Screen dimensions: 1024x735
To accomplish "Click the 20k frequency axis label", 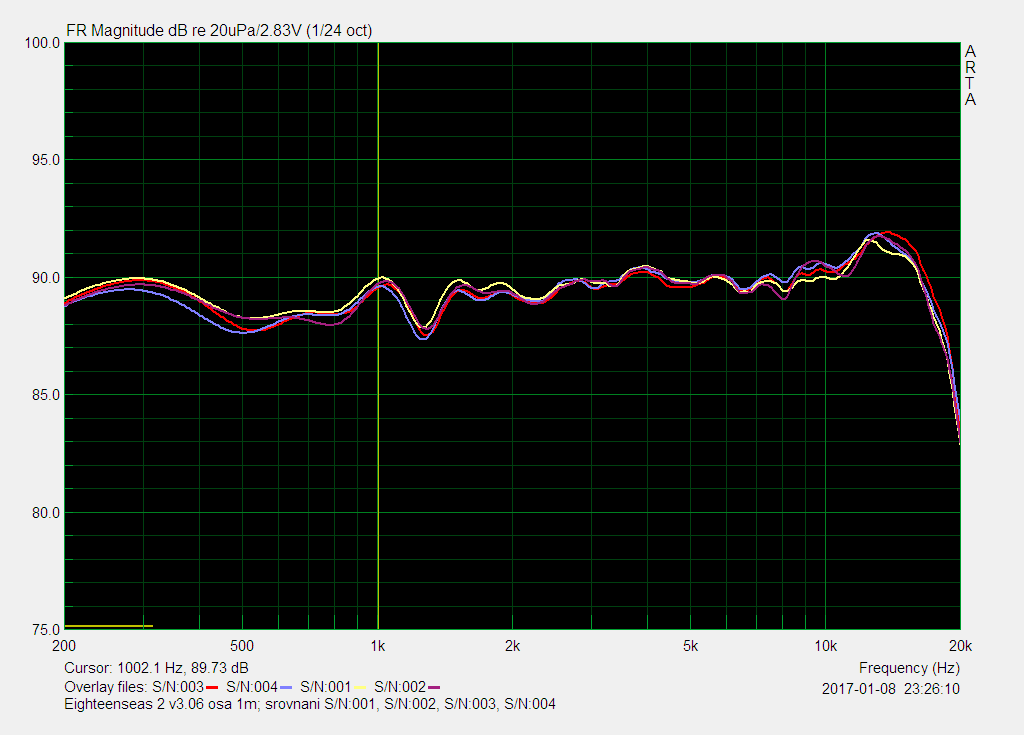I will 961,646.
